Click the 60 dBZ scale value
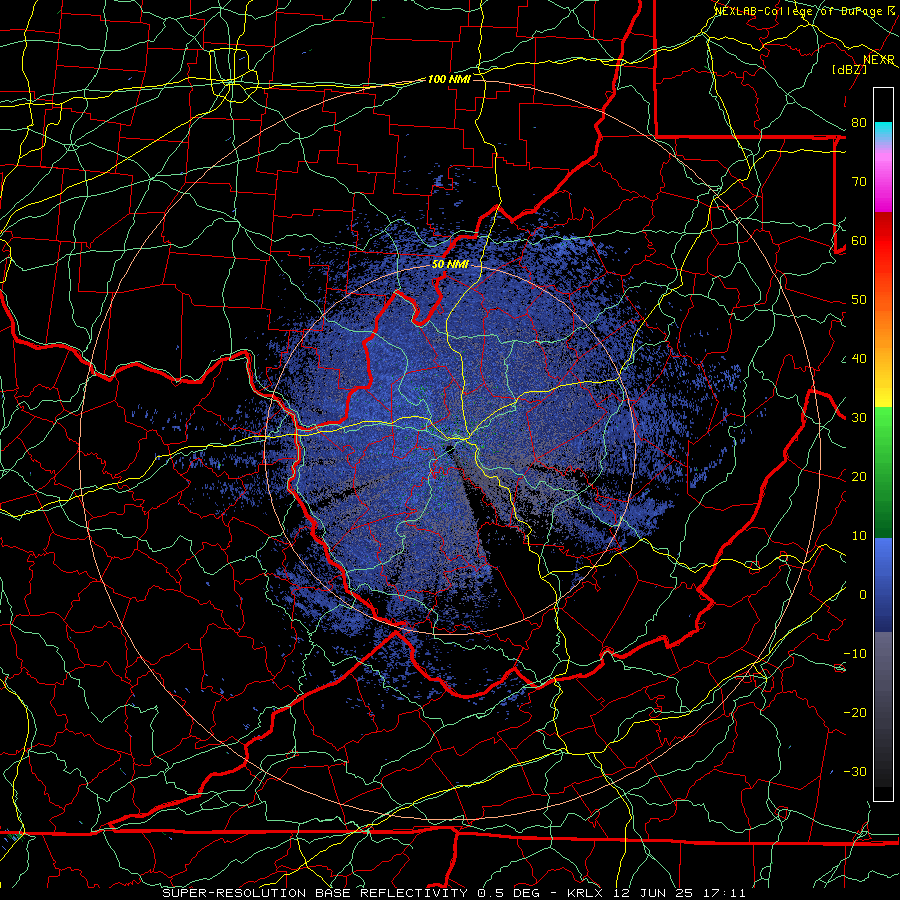Viewport: 900px width, 900px height. (x=859, y=241)
